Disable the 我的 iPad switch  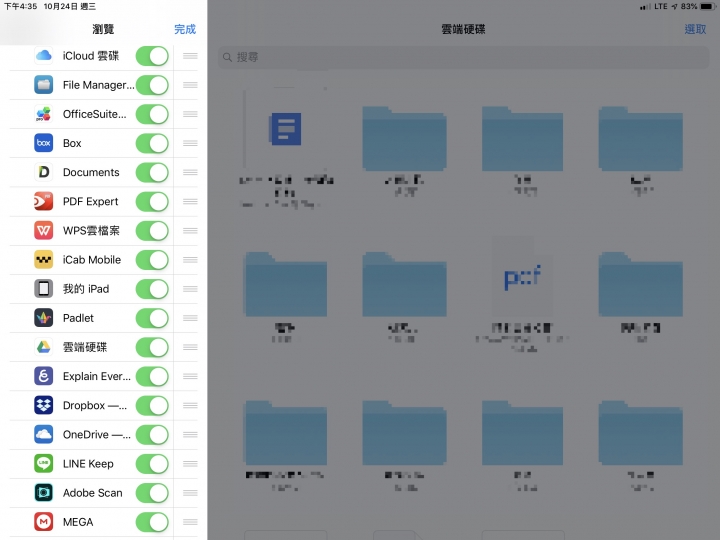pyautogui.click(x=152, y=289)
